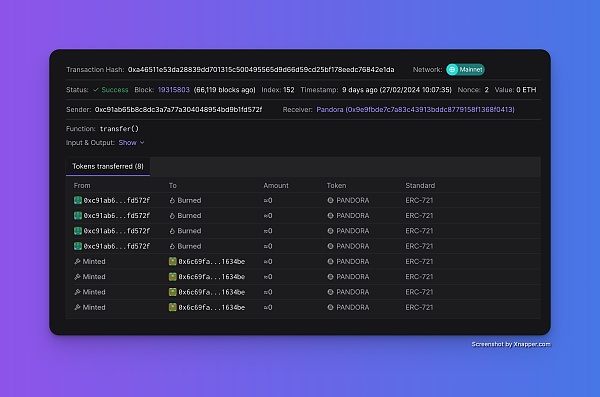Click the flame icon in the fourth Burned row

click(x=172, y=246)
